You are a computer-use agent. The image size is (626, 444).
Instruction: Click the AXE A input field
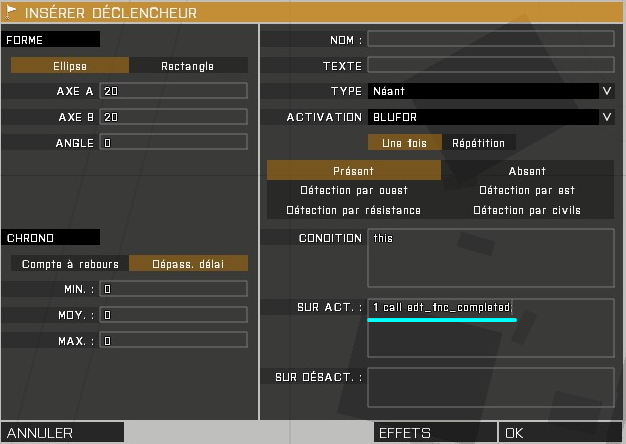[173, 91]
